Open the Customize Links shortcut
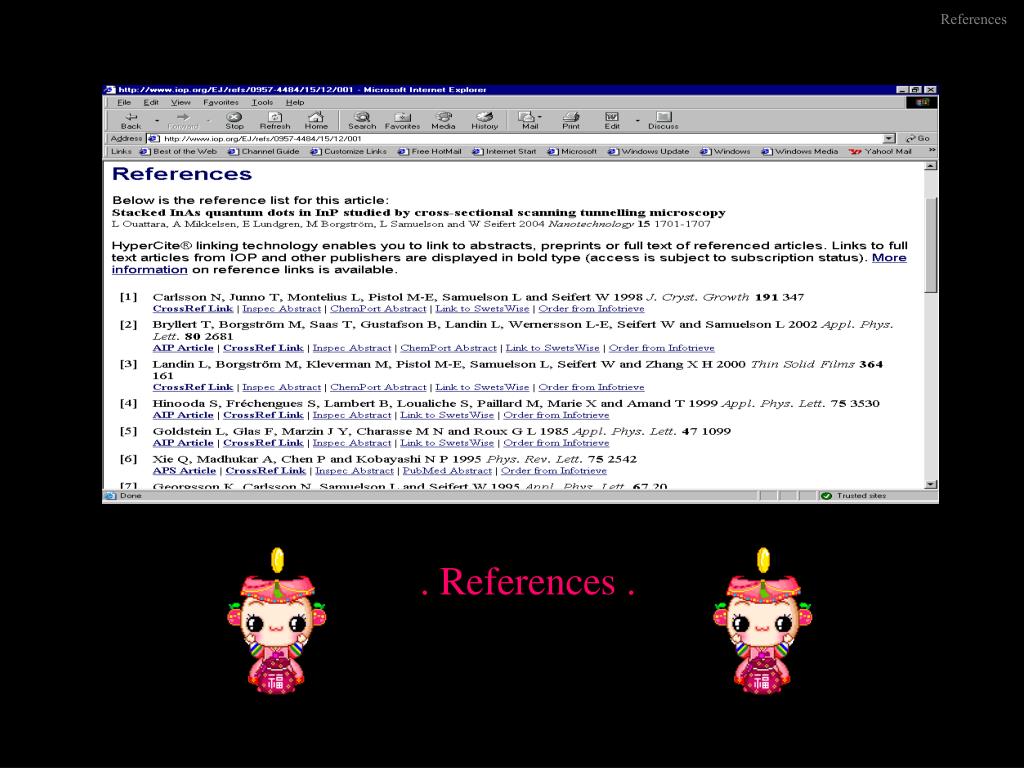This screenshot has width=1024, height=768. tap(349, 152)
